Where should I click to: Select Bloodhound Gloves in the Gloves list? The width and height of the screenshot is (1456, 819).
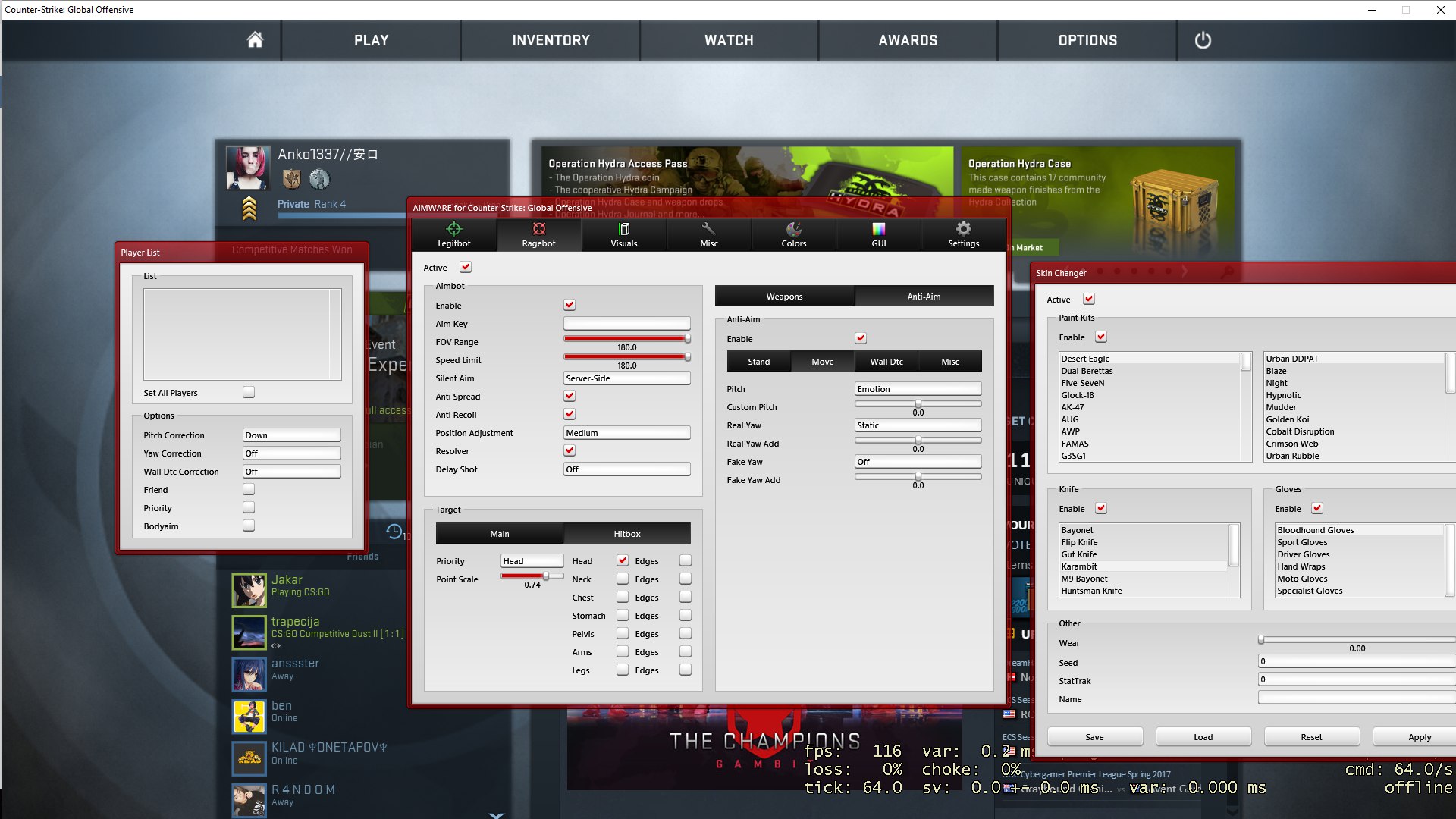click(x=1359, y=530)
